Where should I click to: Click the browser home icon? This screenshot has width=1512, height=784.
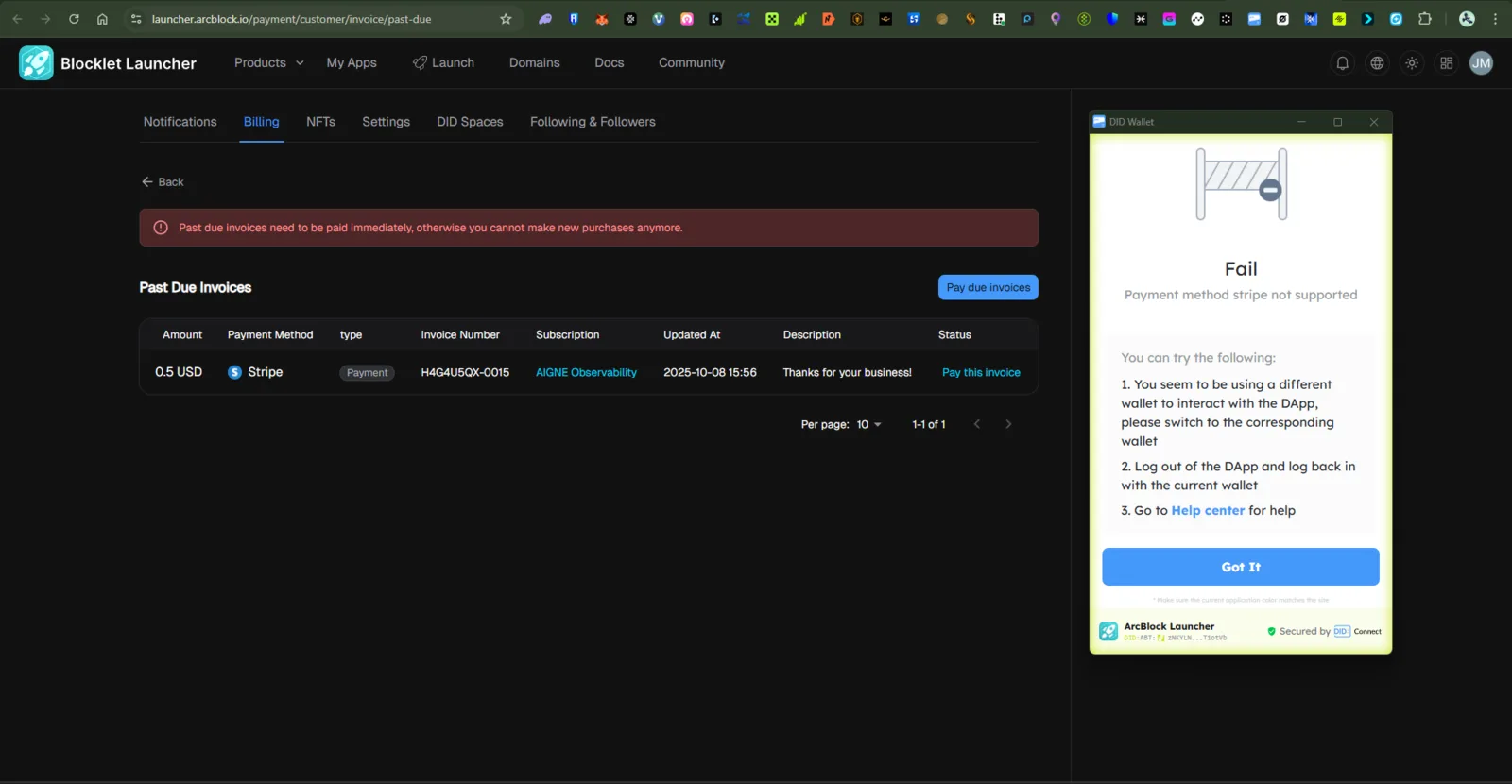coord(102,19)
